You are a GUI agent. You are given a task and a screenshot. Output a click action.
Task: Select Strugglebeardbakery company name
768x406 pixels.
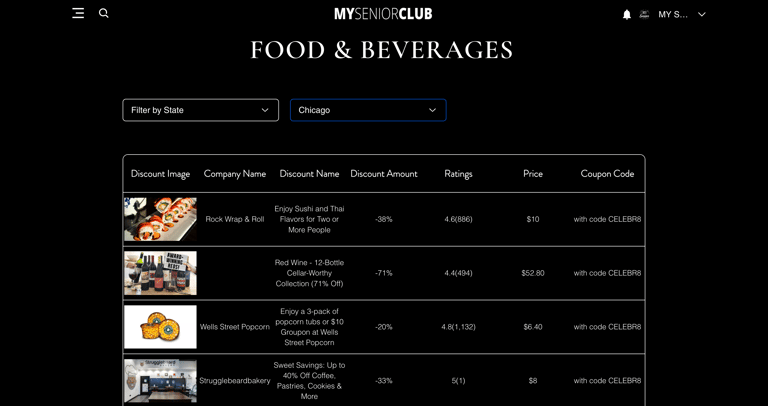235,381
